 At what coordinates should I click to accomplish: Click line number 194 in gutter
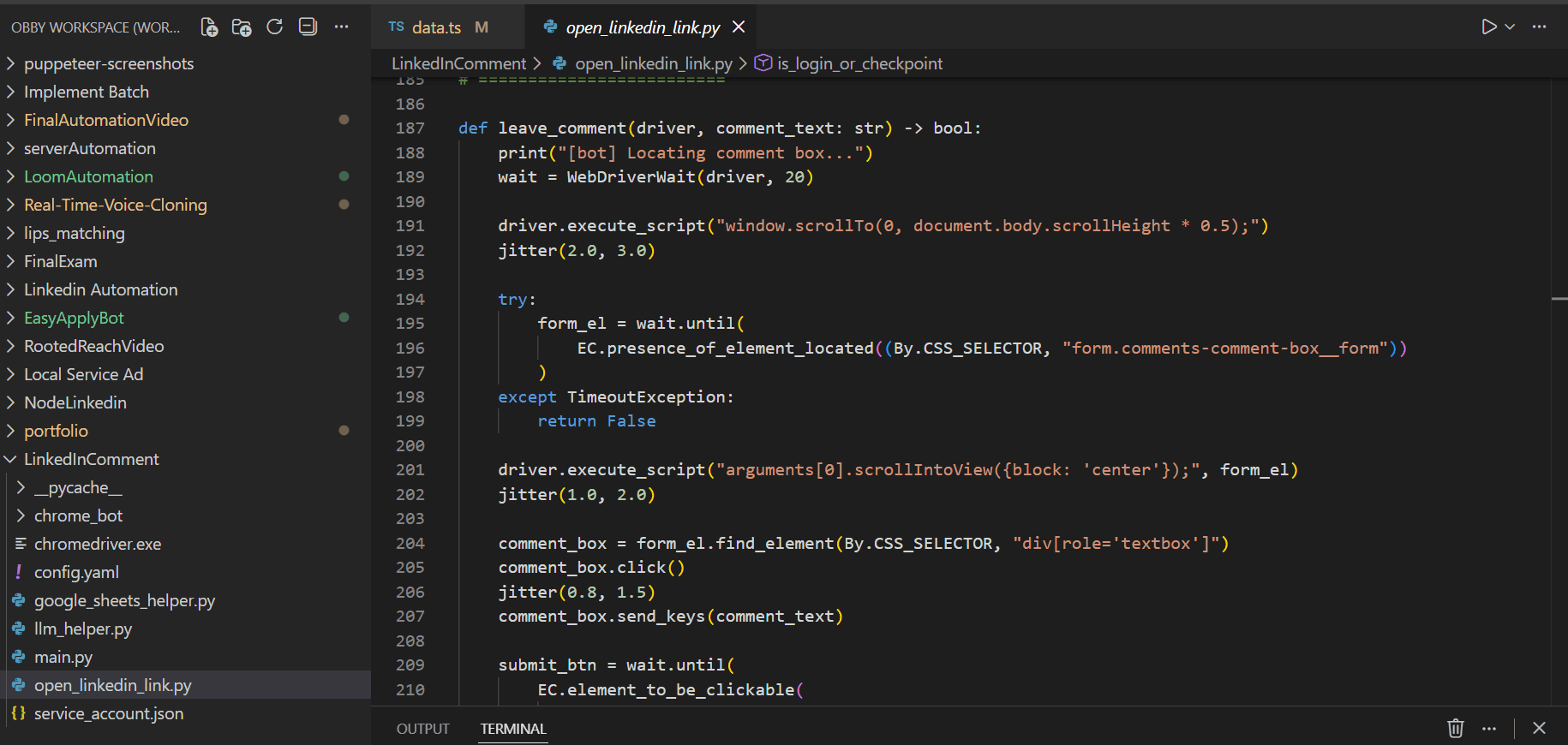point(410,299)
